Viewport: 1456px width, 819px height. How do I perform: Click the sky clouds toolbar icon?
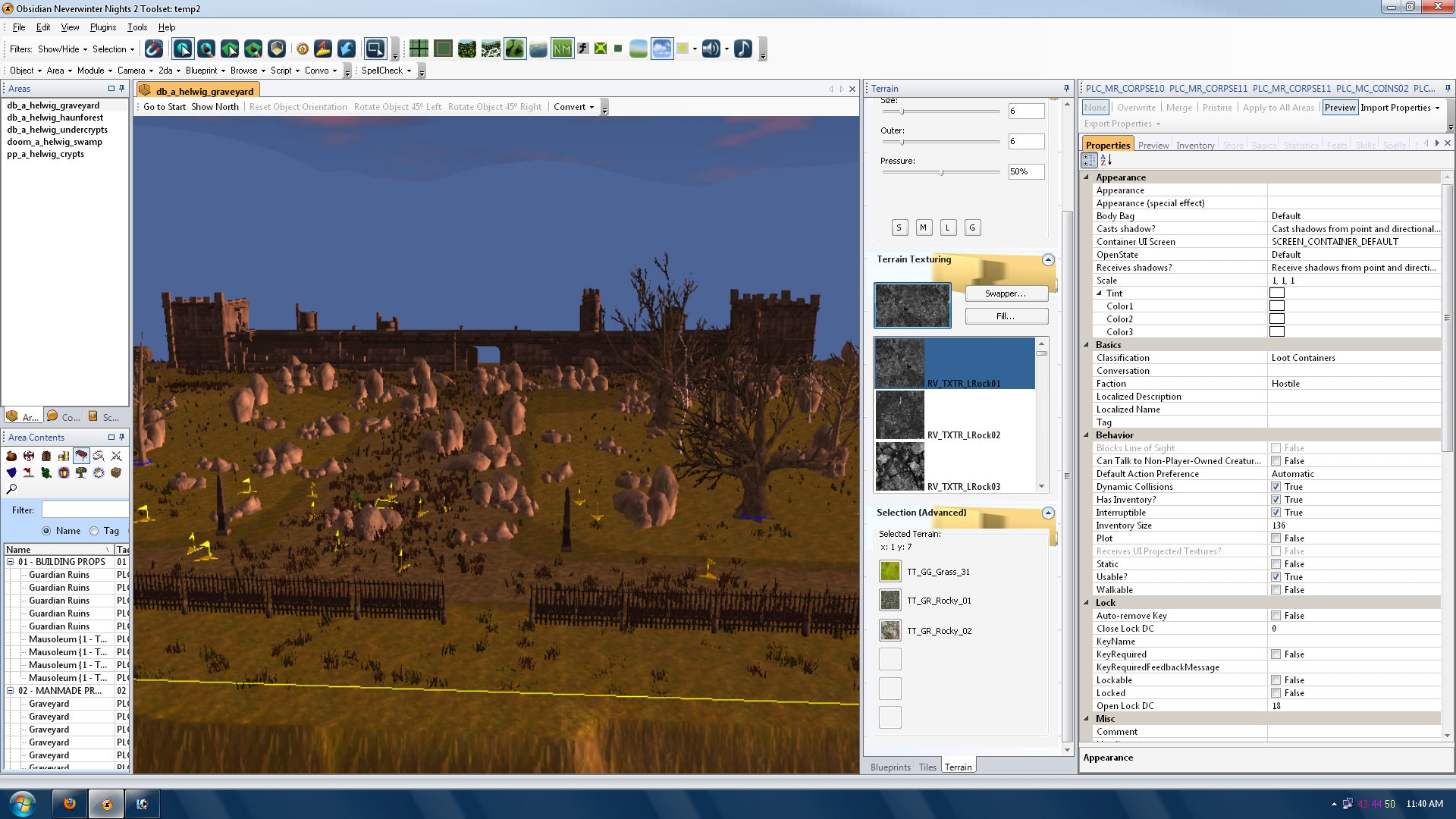(662, 49)
